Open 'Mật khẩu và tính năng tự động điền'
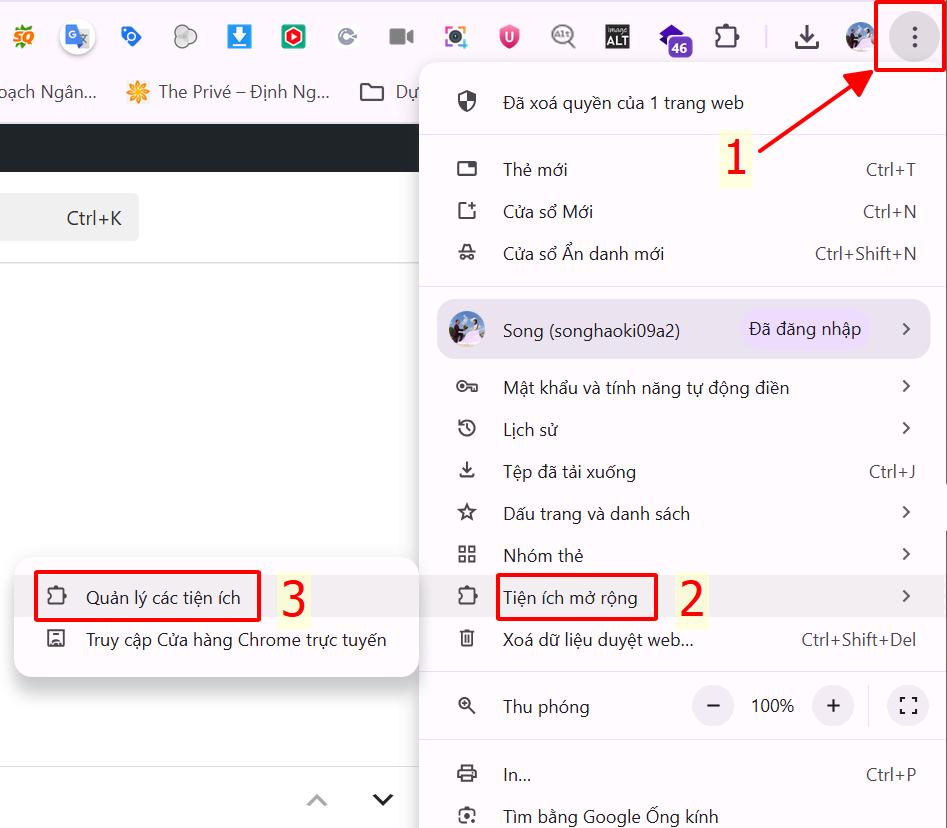The width and height of the screenshot is (947, 828). pyautogui.click(x=682, y=387)
